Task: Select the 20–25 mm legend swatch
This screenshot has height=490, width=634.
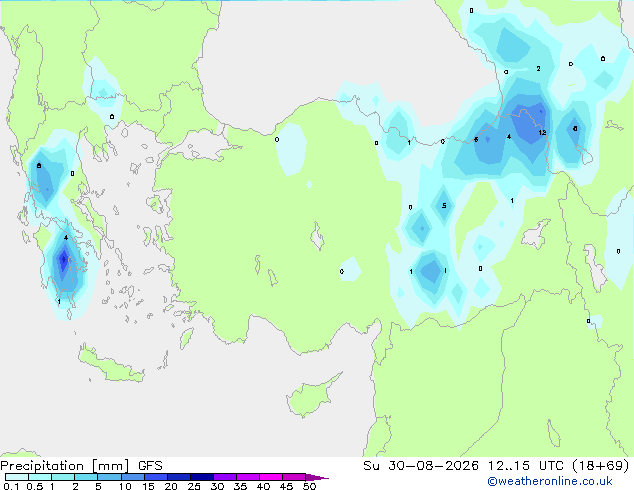Action: coord(179,477)
